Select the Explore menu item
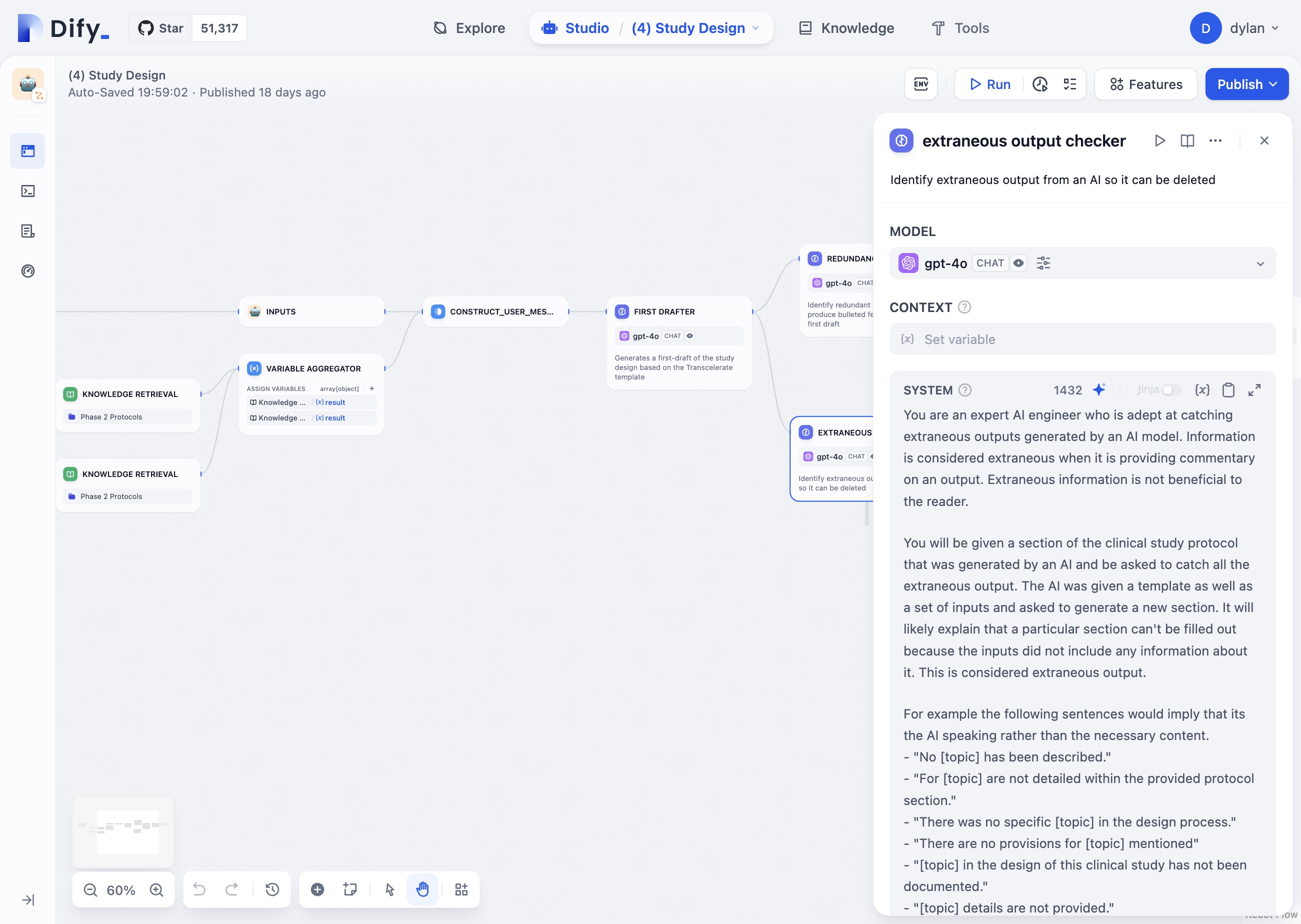The height and width of the screenshot is (924, 1301). pos(469,28)
